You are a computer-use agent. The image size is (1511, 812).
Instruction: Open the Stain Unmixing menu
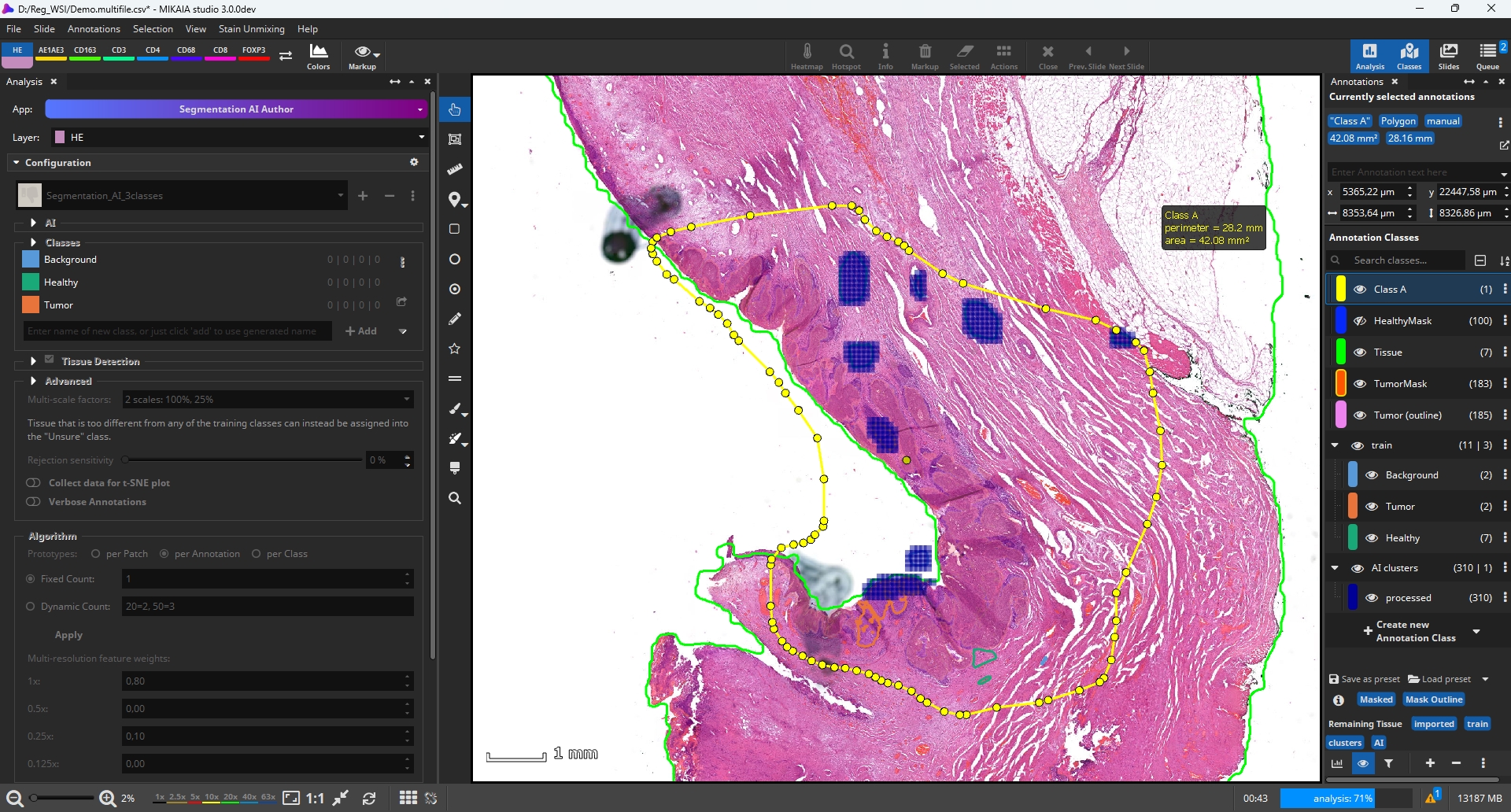(251, 29)
